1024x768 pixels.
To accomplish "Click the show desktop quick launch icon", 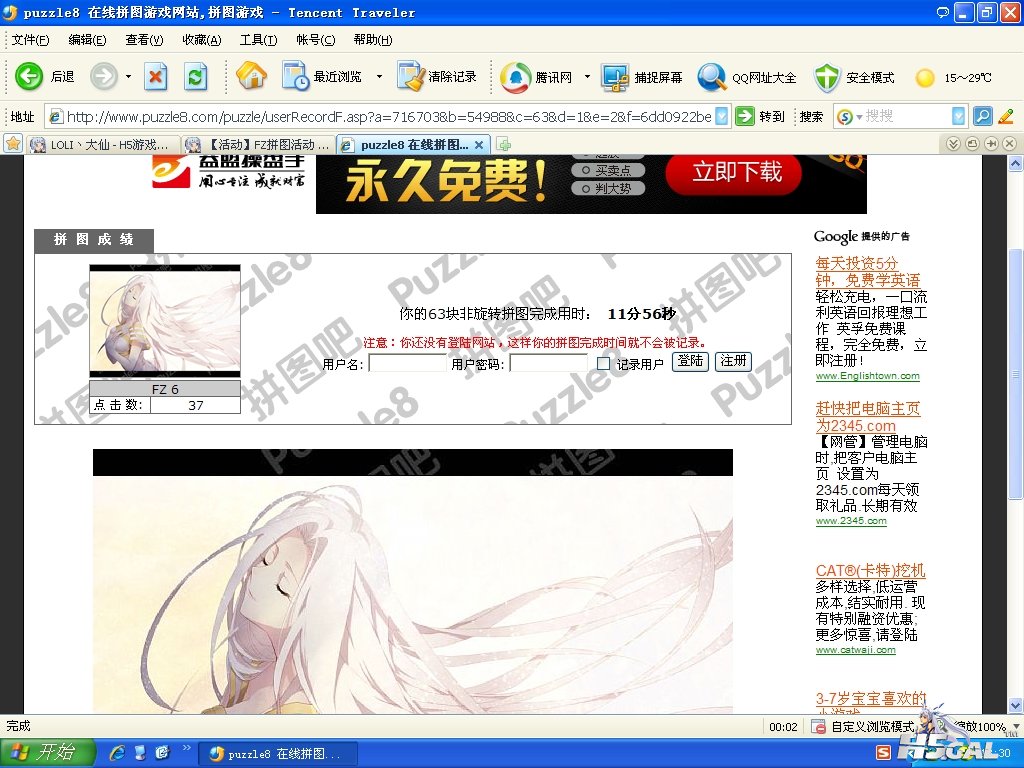I will point(140,753).
